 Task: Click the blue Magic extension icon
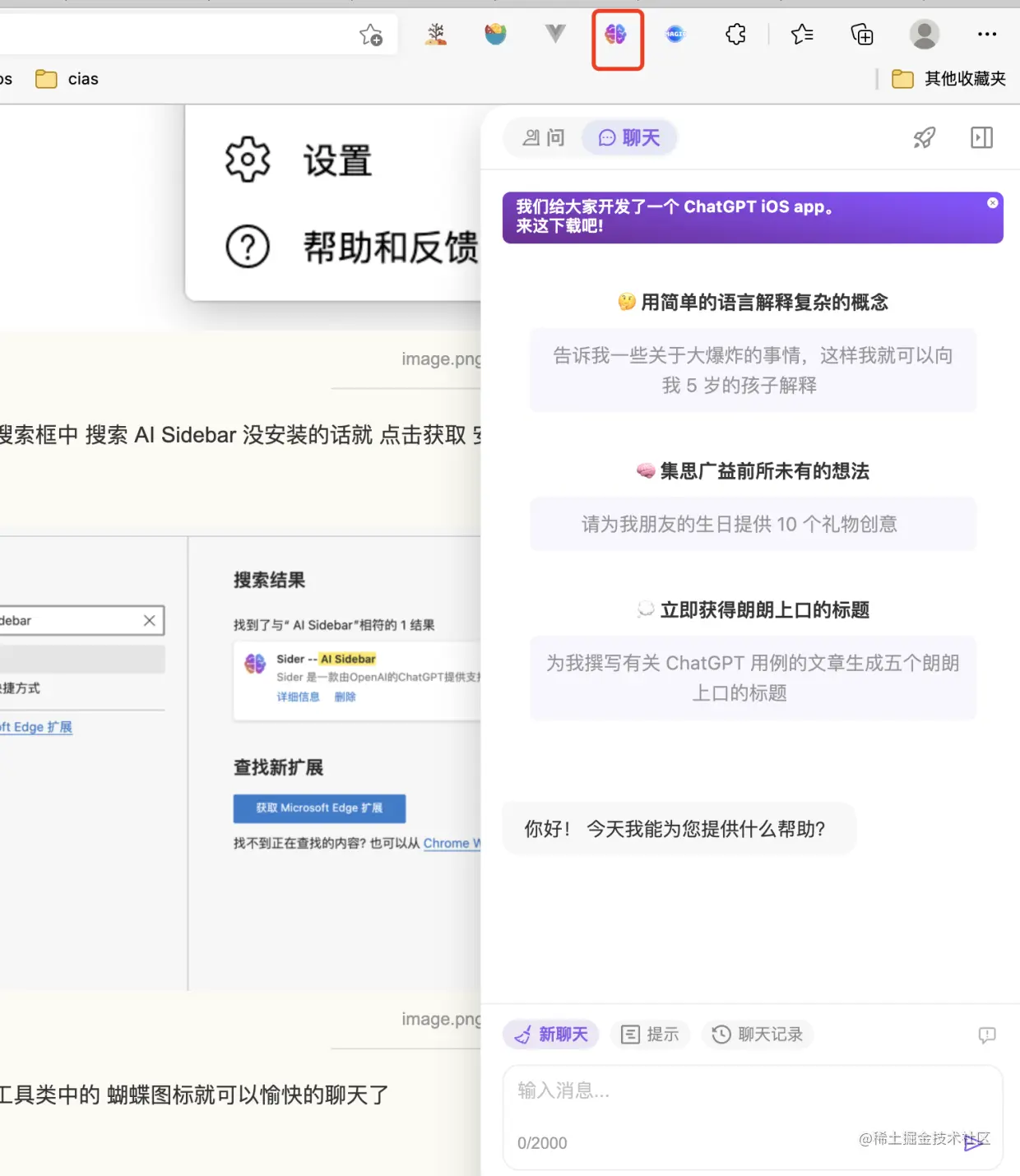click(675, 34)
